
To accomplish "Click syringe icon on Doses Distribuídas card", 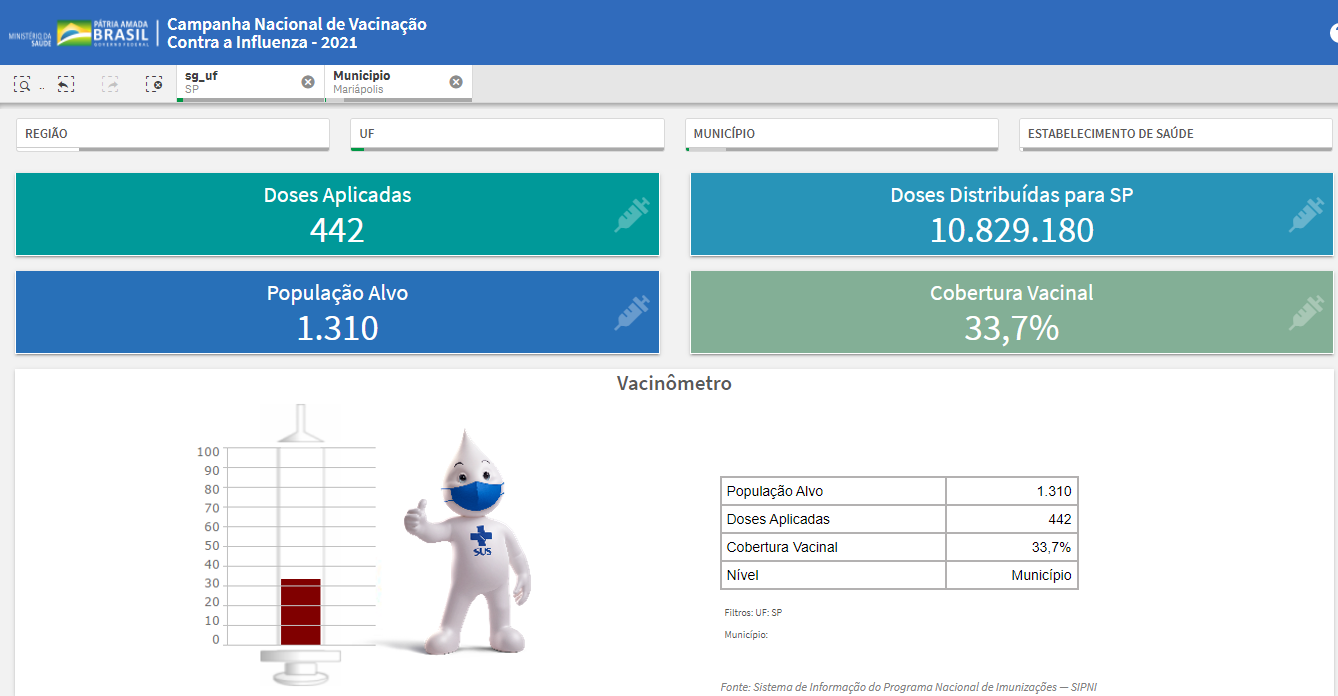I will (1306, 215).
